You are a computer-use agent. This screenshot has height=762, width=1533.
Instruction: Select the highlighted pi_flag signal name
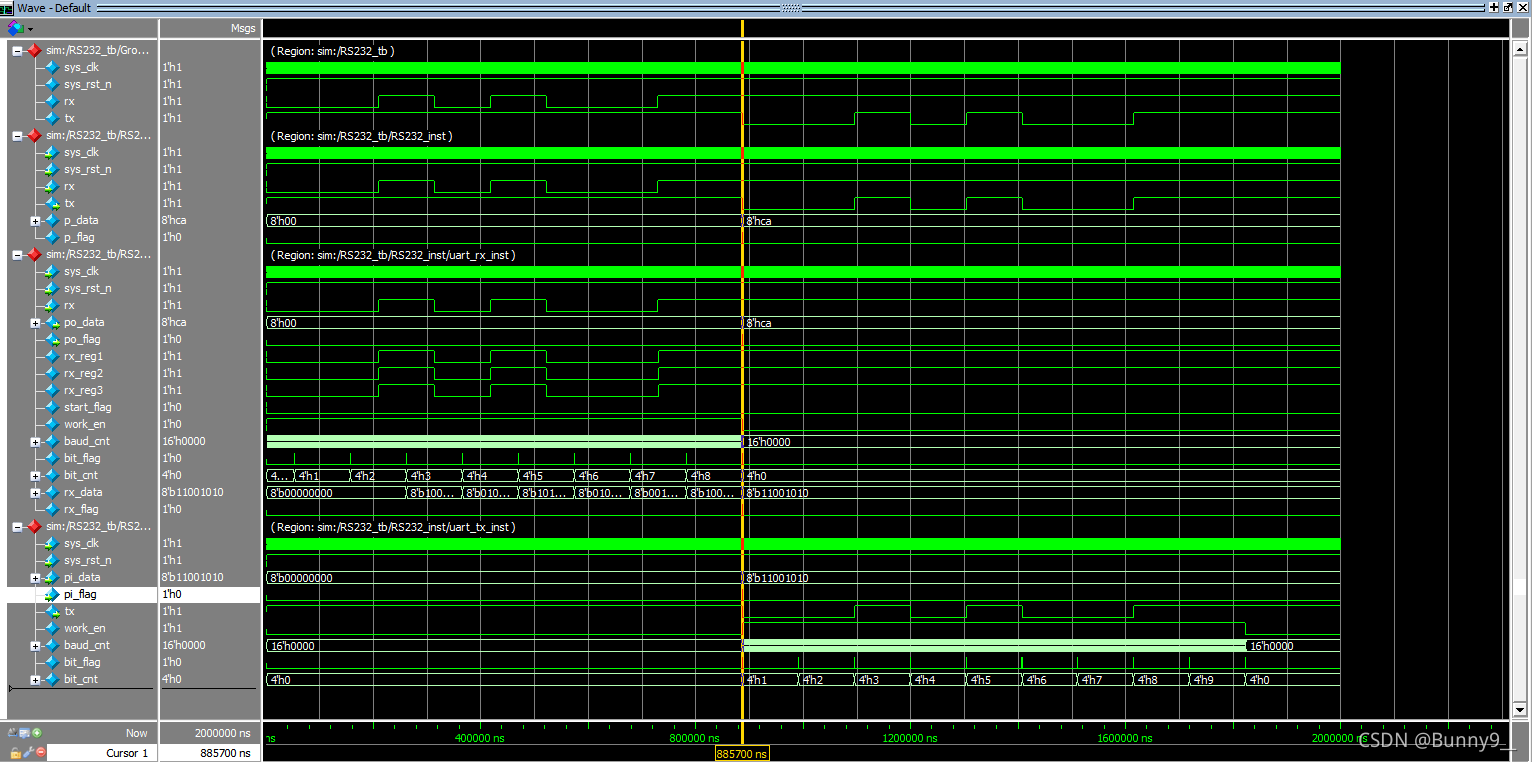coord(80,594)
